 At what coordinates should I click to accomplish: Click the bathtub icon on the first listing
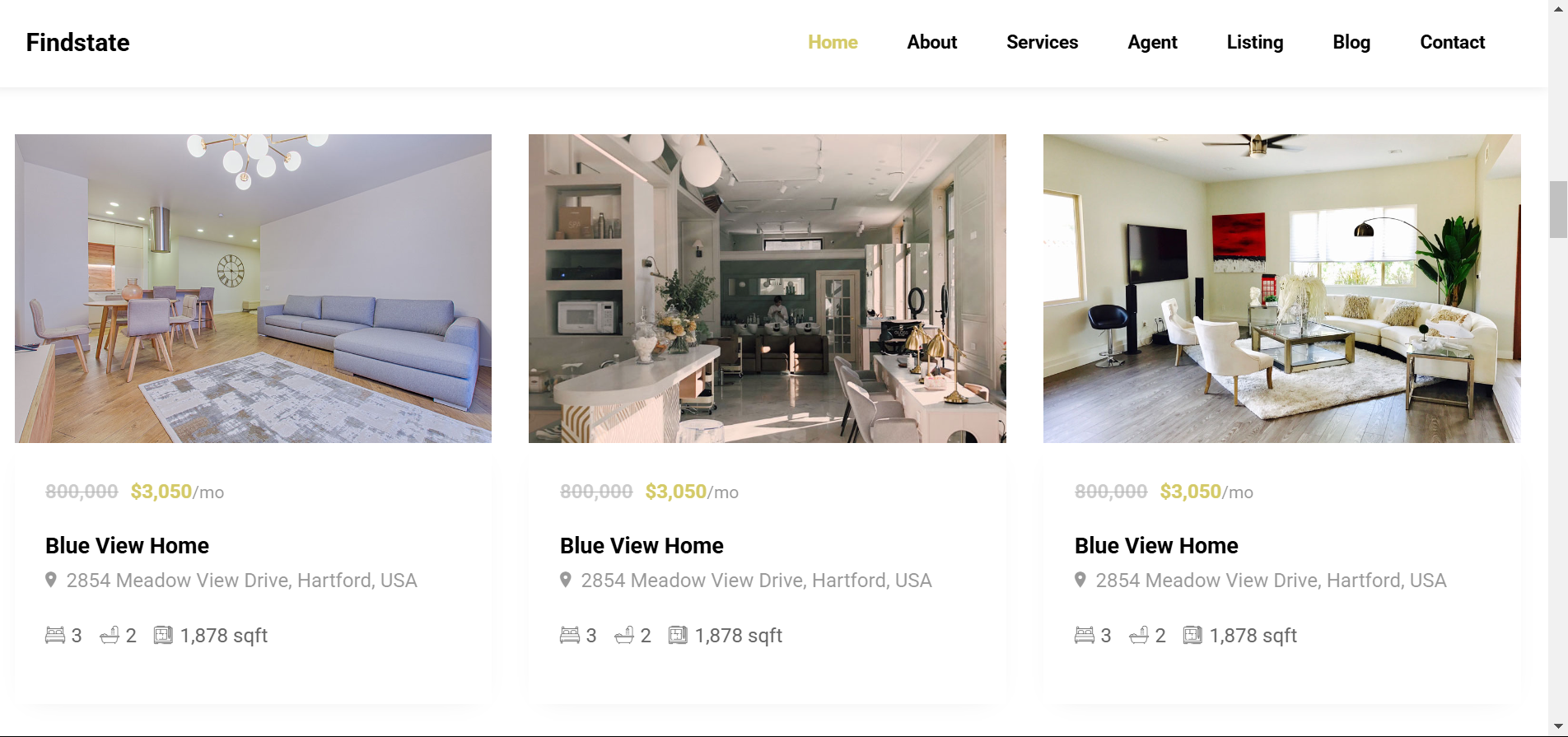click(110, 636)
